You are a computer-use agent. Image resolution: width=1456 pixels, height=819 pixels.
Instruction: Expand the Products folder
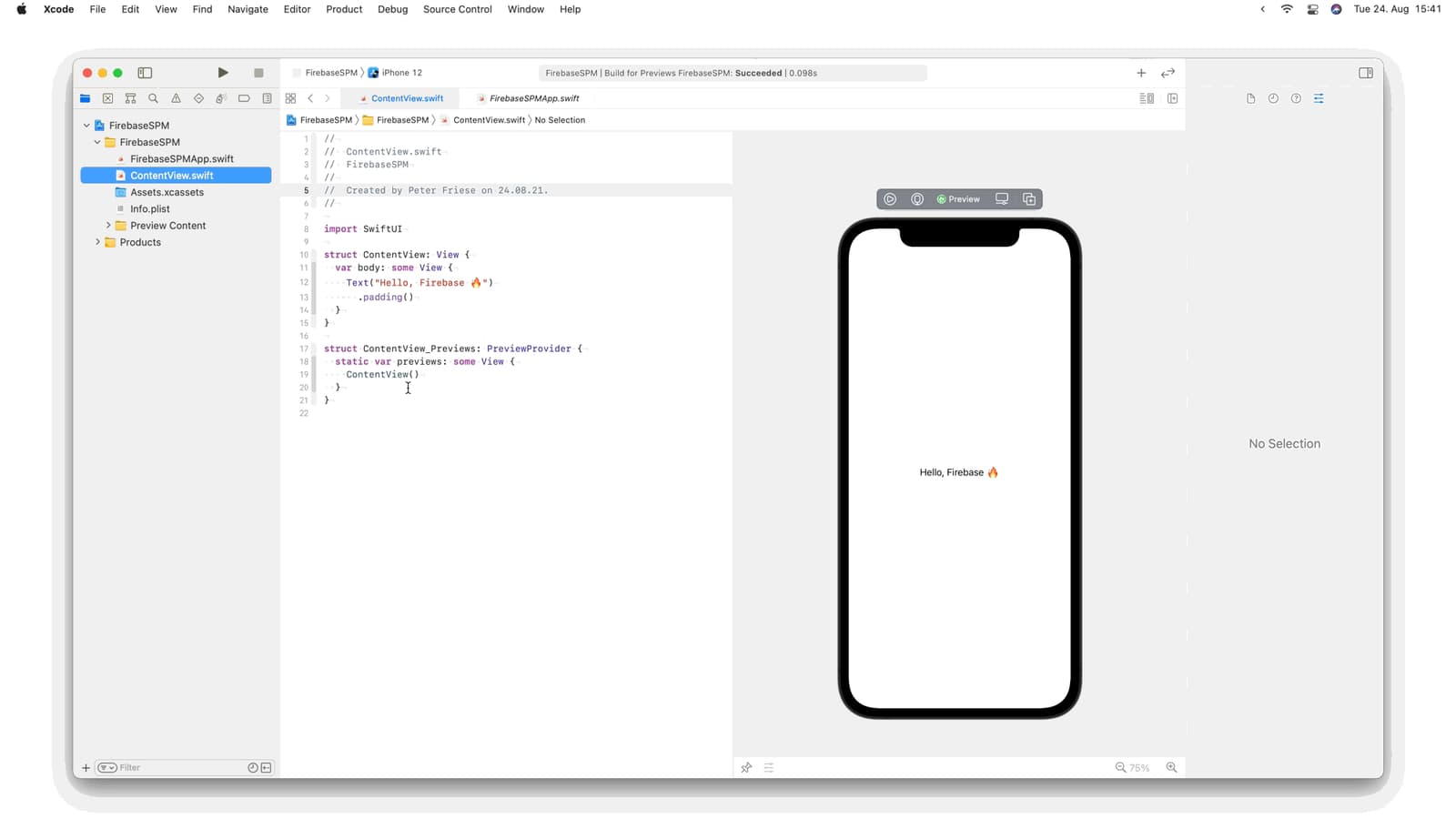[x=97, y=242]
